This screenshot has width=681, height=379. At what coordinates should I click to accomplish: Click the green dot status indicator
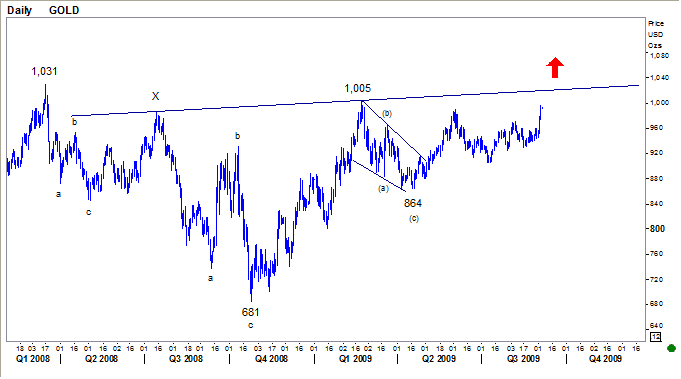point(671,348)
